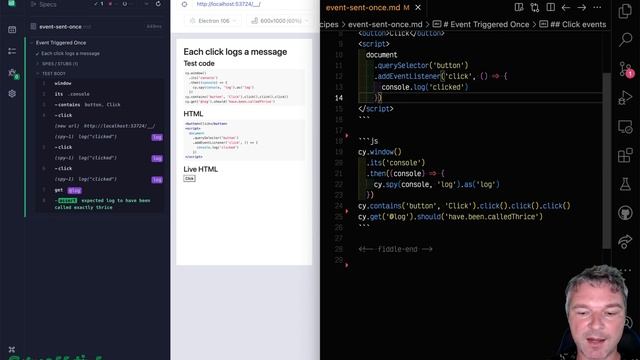The height and width of the screenshot is (360, 640).
Task: Open the Testing beaker icon
Action: pos(625,184)
